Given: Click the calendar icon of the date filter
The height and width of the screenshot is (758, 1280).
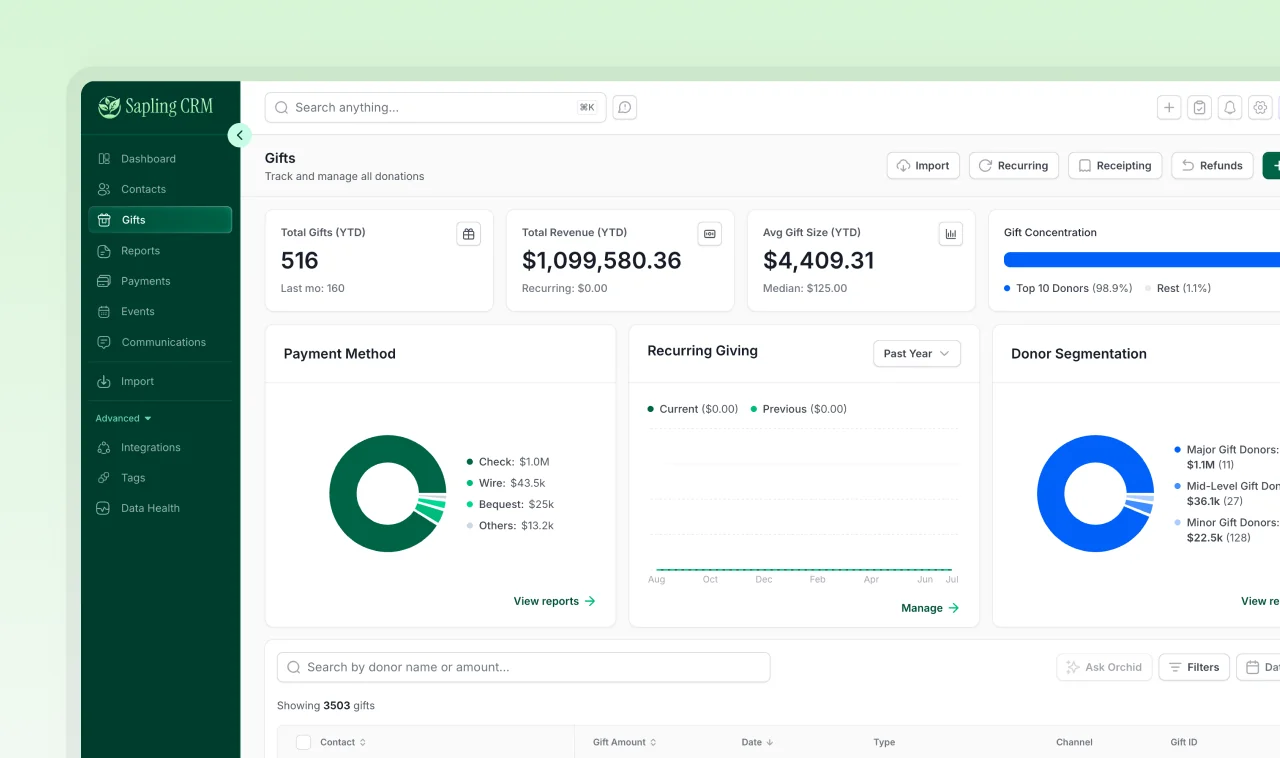Looking at the screenshot, I should tap(1253, 667).
